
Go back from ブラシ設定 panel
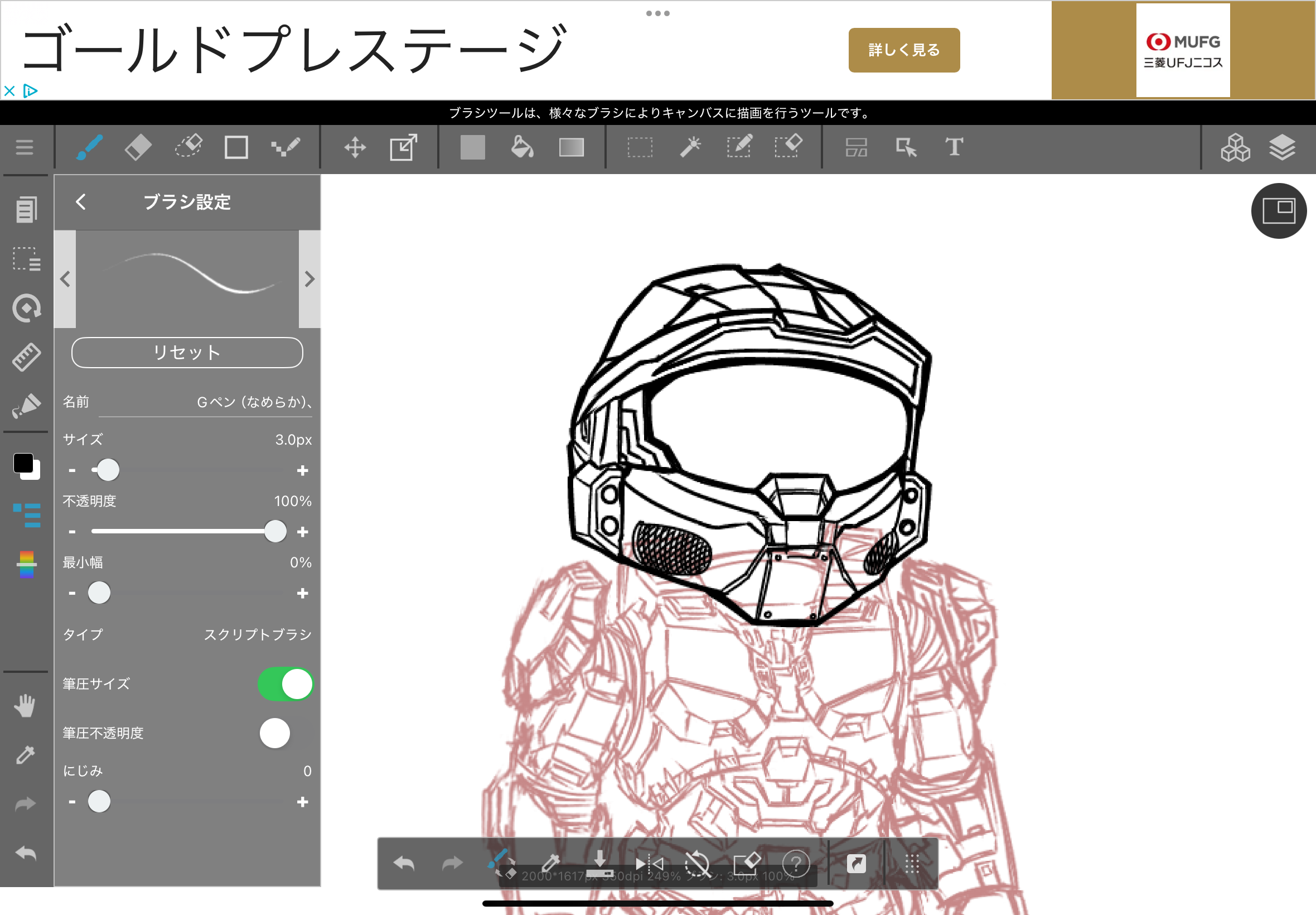click(81, 202)
